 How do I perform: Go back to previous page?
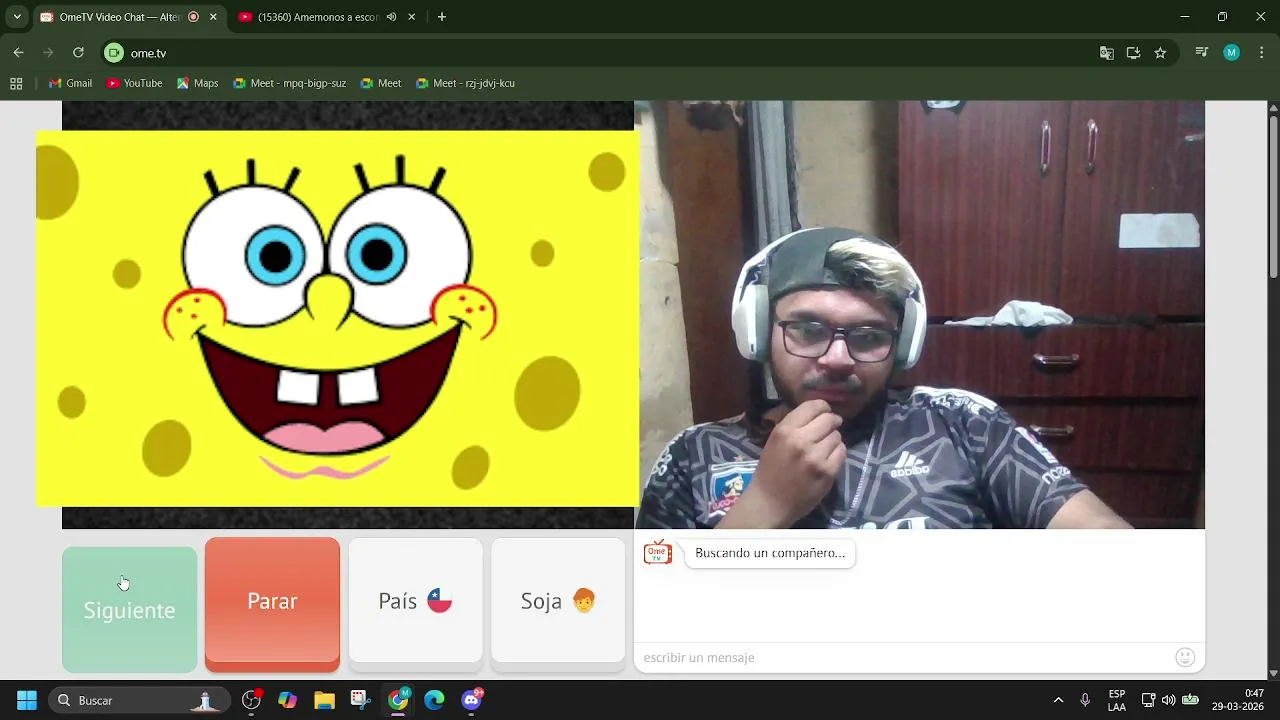point(18,53)
